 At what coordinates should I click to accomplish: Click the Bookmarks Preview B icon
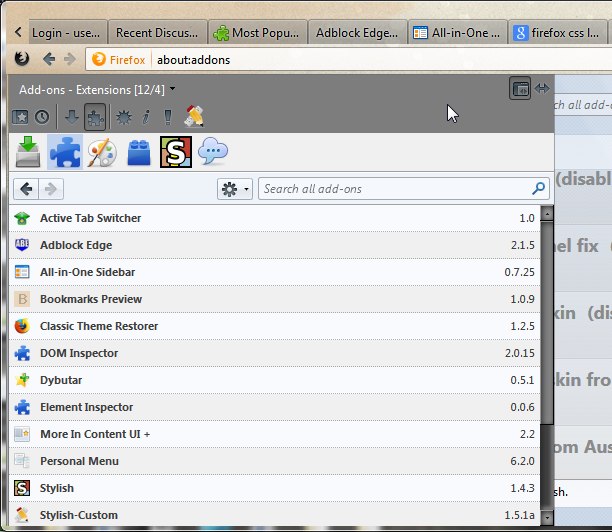point(22,299)
